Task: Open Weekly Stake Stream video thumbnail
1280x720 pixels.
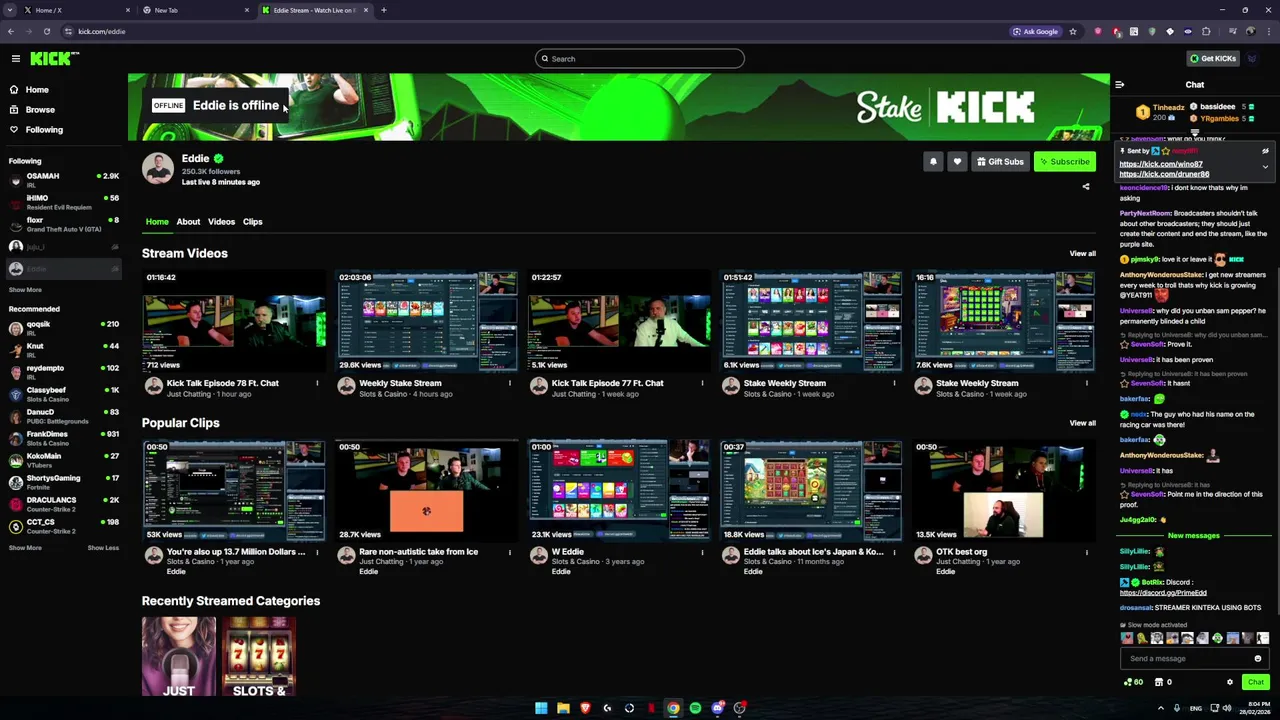Action: [426, 321]
